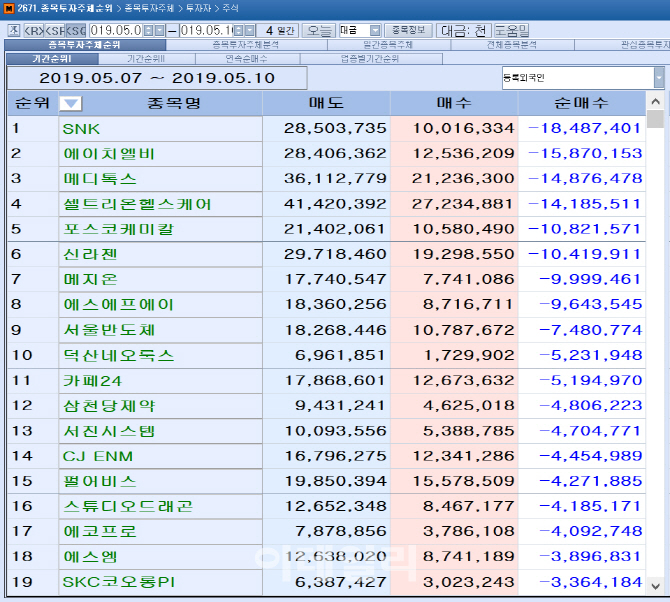The width and height of the screenshot is (670, 602).
Task: Switch to the 연속순매수 sub-tab
Action: point(247,59)
